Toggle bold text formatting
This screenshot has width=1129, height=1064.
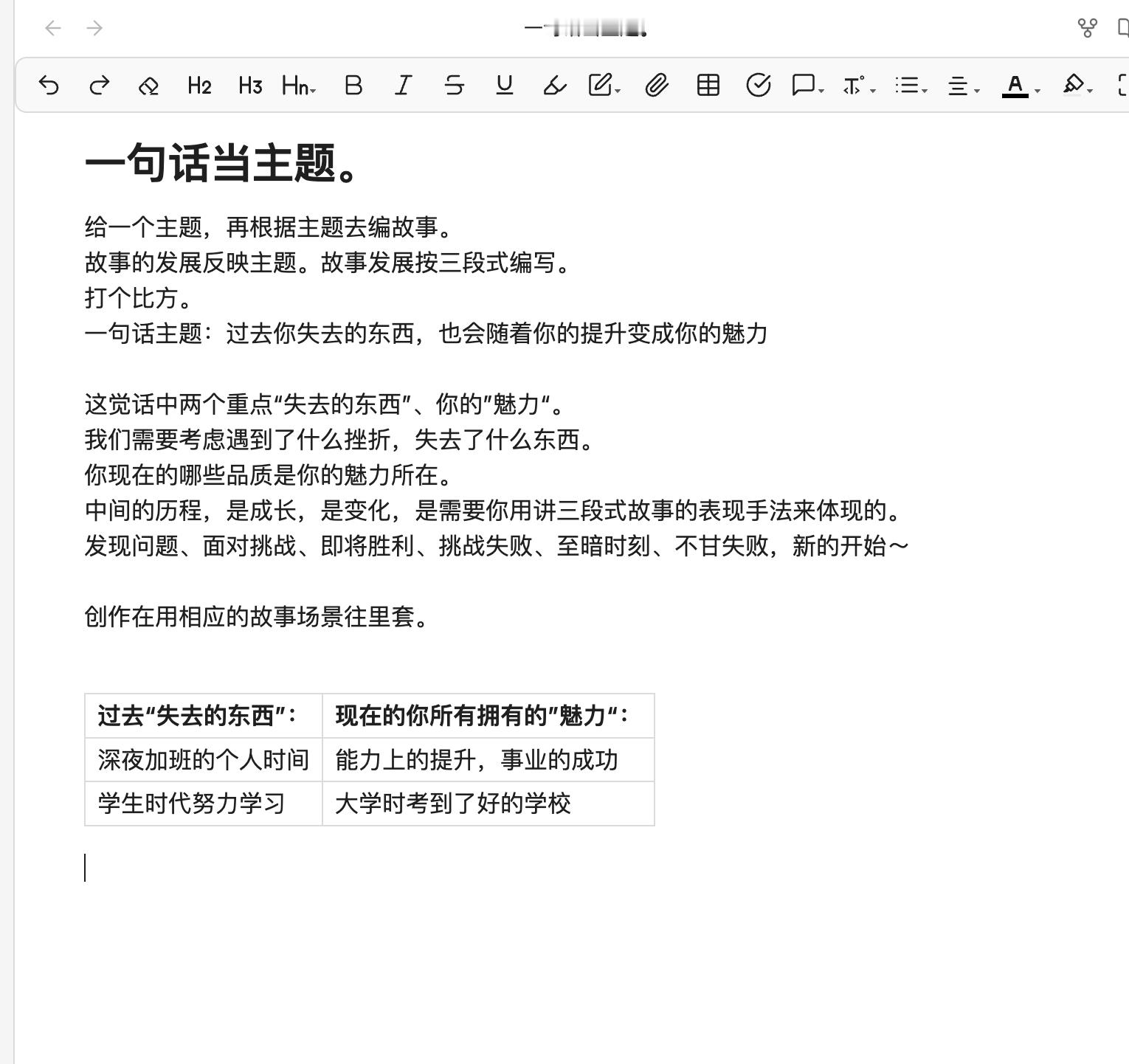(353, 86)
